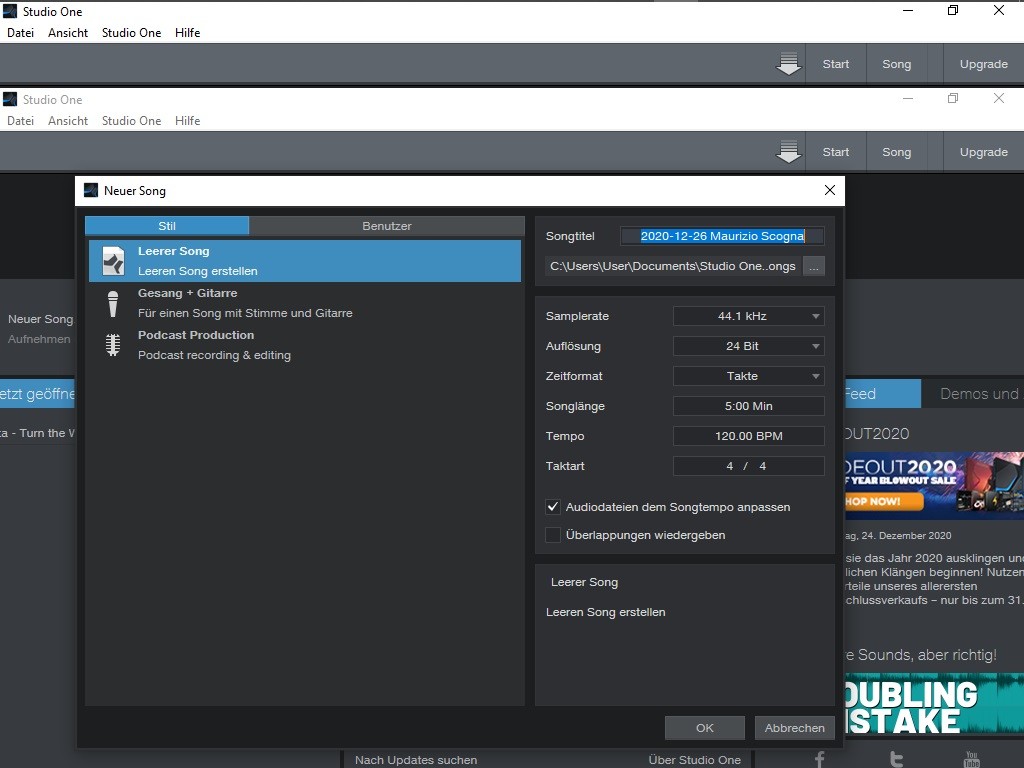The image size is (1024, 768).
Task: Go to Start in the lower Studio One window
Action: [836, 152]
